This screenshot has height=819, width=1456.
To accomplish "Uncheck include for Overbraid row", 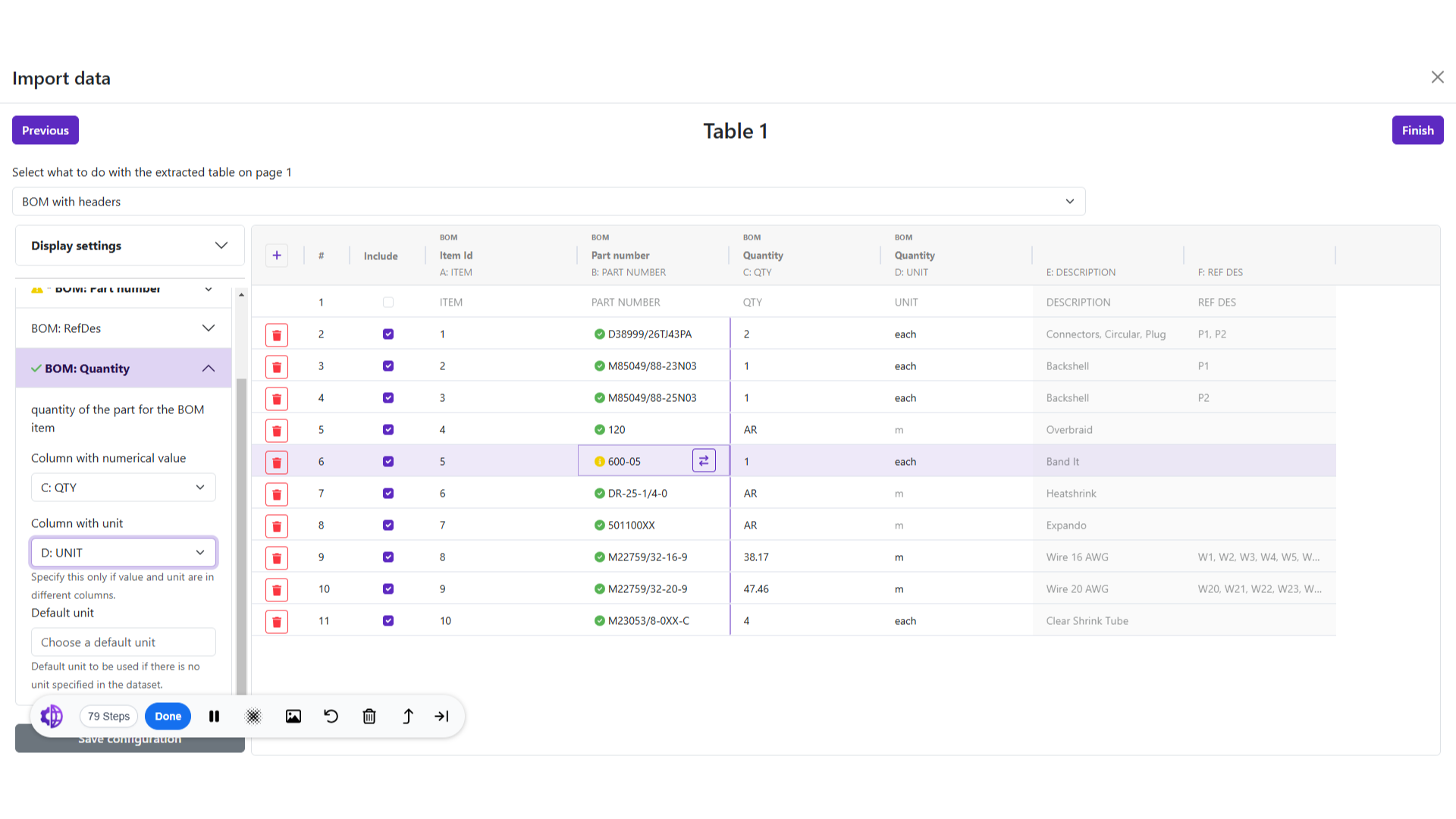I will pos(388,429).
